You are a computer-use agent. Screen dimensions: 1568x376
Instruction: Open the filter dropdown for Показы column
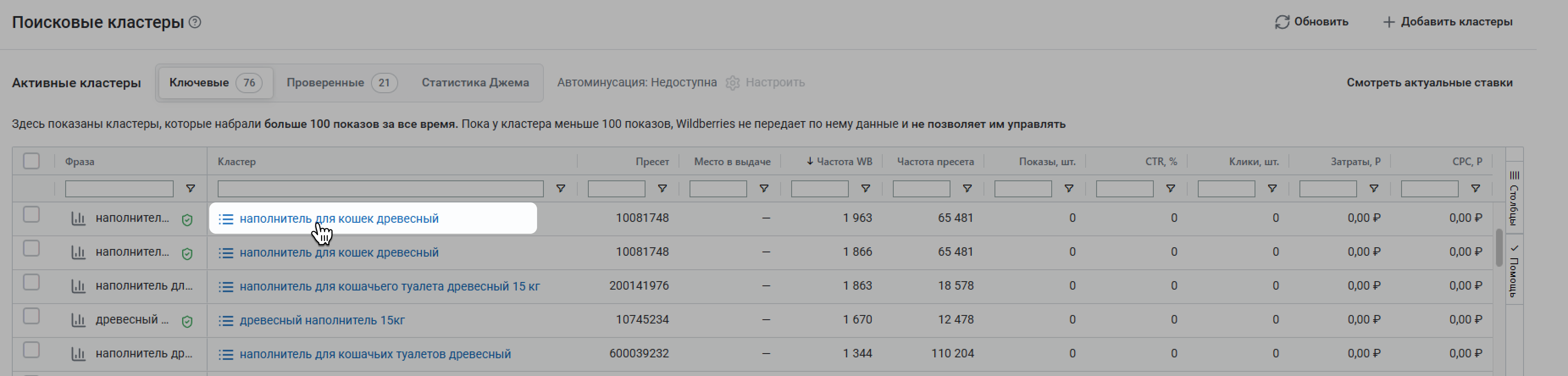[1069, 189]
